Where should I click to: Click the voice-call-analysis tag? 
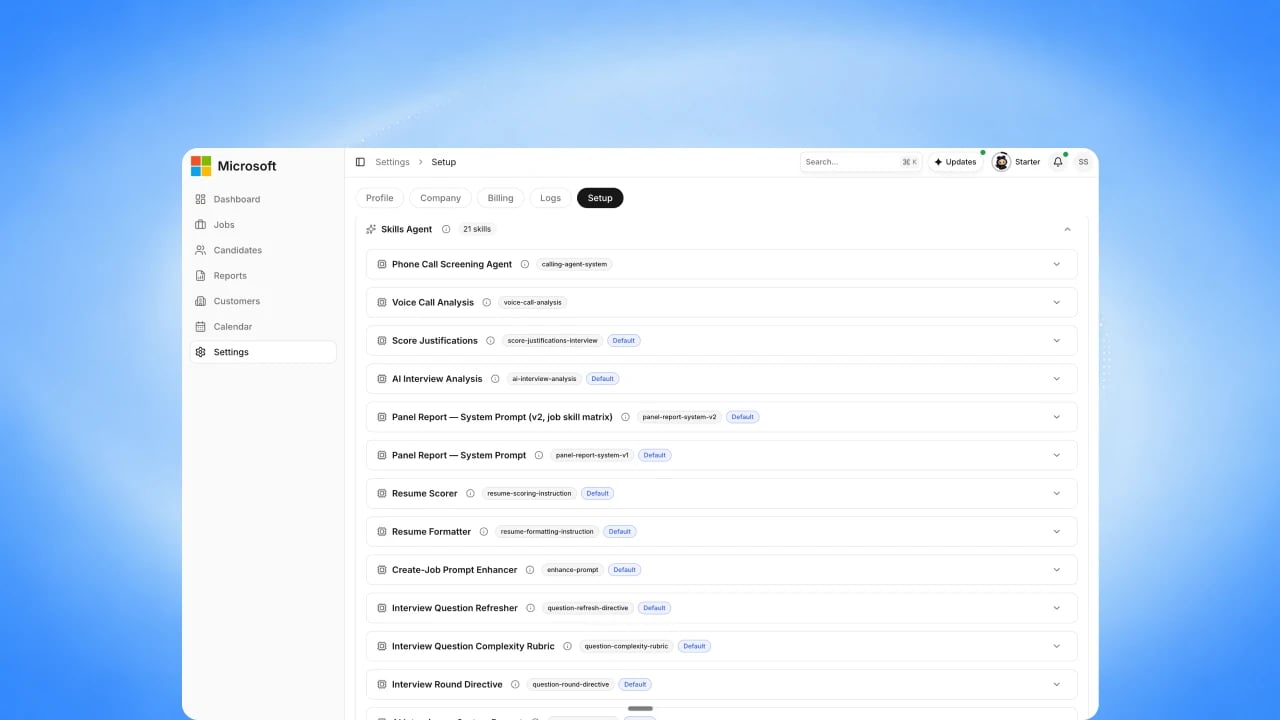[534, 303]
